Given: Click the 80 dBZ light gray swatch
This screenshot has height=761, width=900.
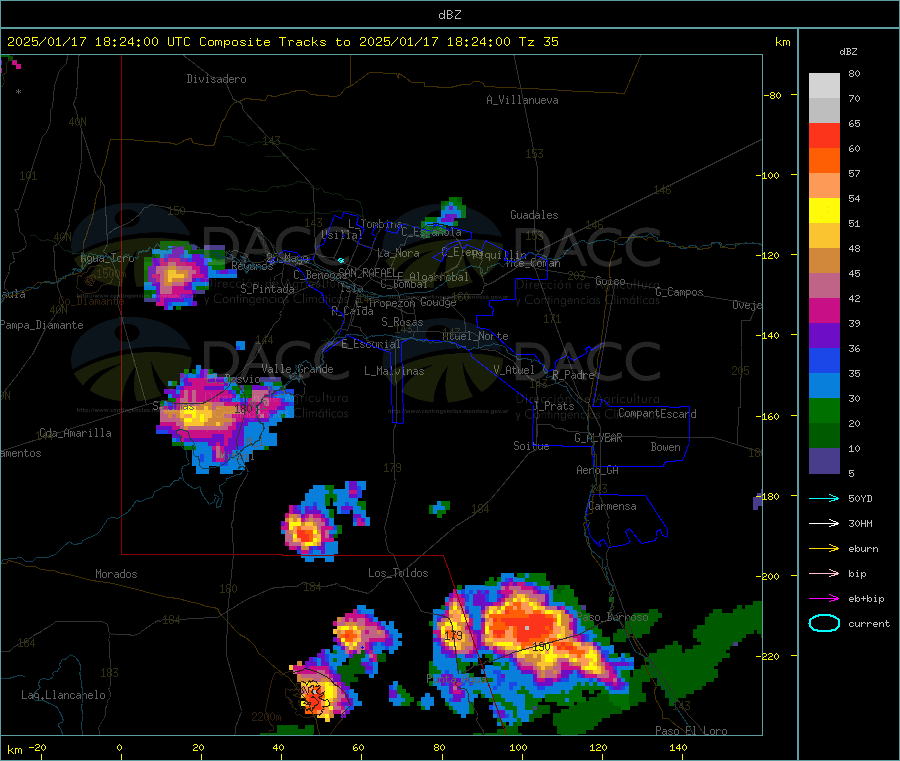Looking at the screenshot, I should [x=824, y=86].
